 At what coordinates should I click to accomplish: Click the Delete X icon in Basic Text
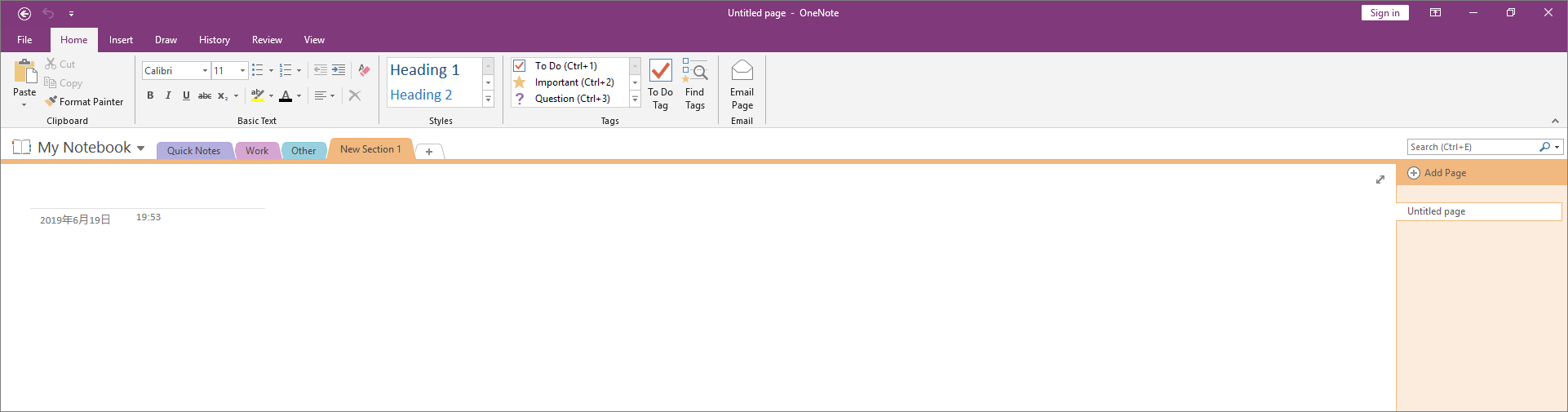[x=355, y=95]
